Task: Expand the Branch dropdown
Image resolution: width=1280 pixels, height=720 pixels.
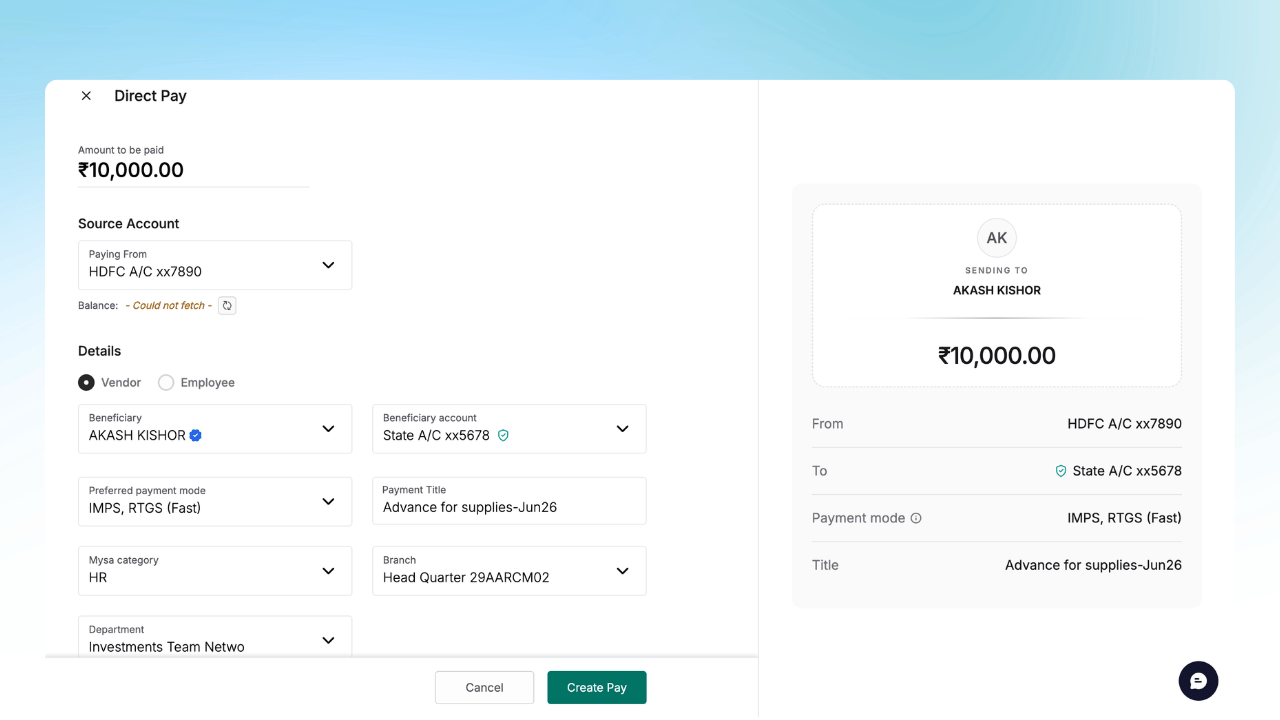Action: click(x=509, y=571)
